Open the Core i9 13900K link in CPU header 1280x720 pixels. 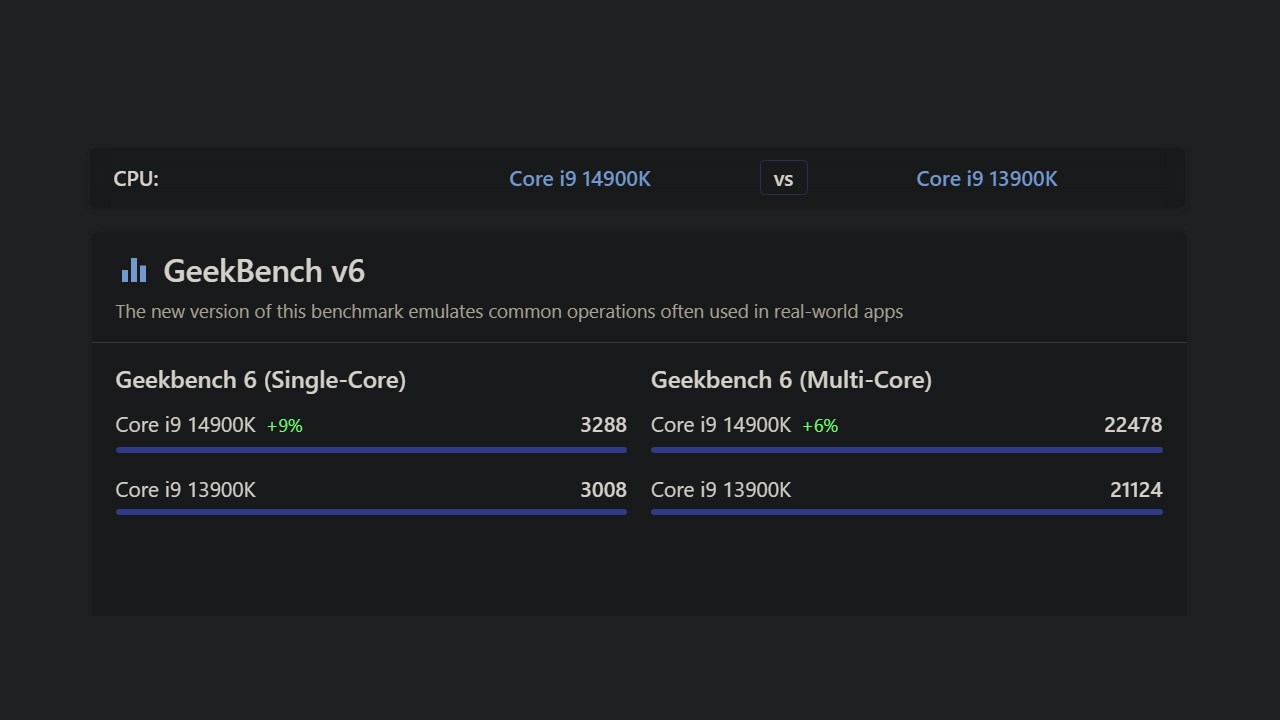[987, 179]
